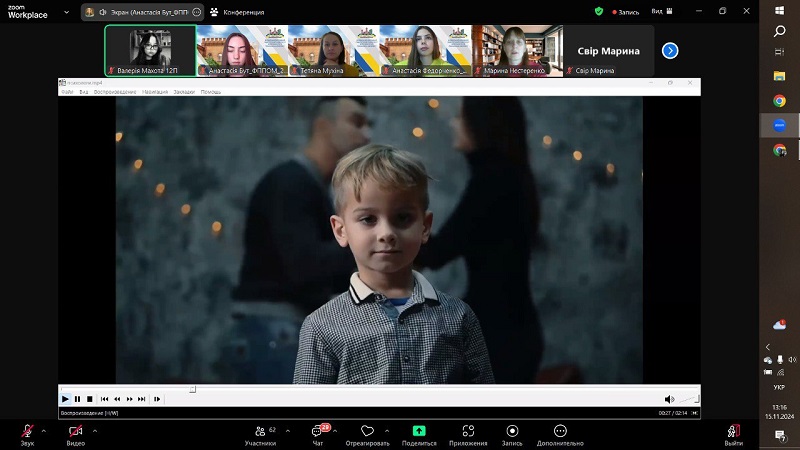Expand video options arrow next to Видео
This screenshot has height=450, width=800.
coord(95,431)
